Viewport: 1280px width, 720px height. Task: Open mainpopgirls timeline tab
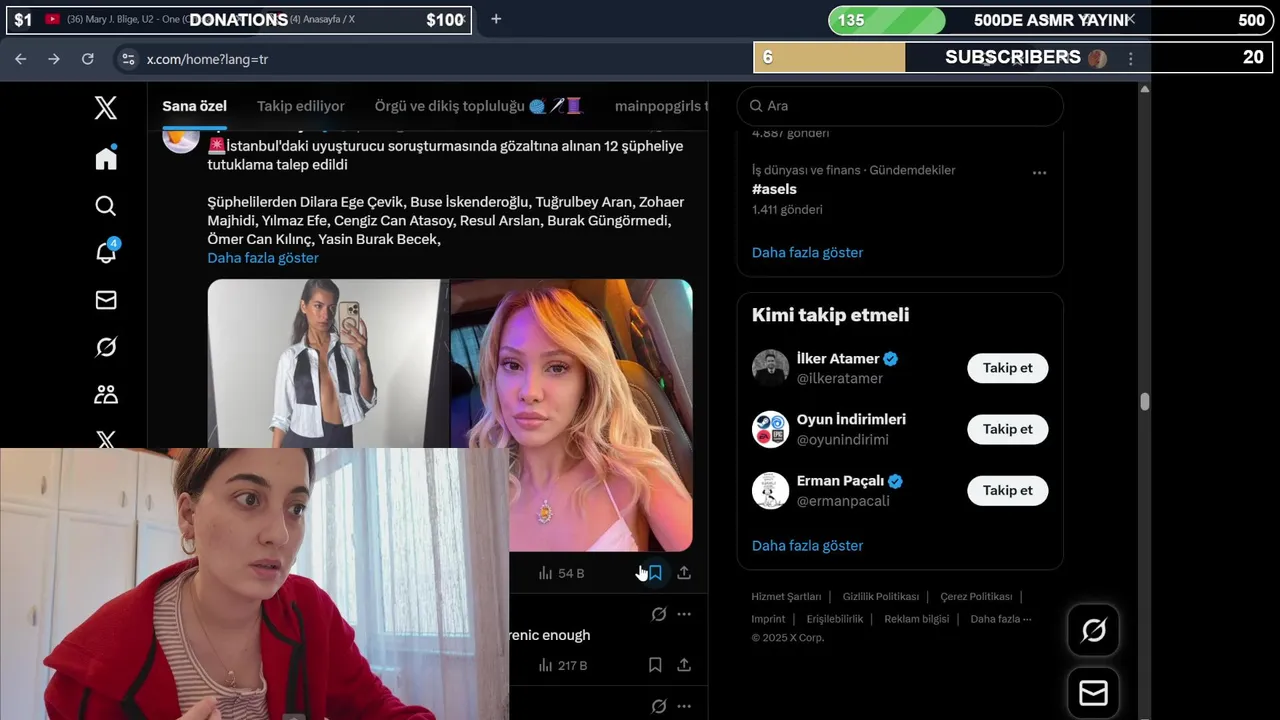(661, 106)
